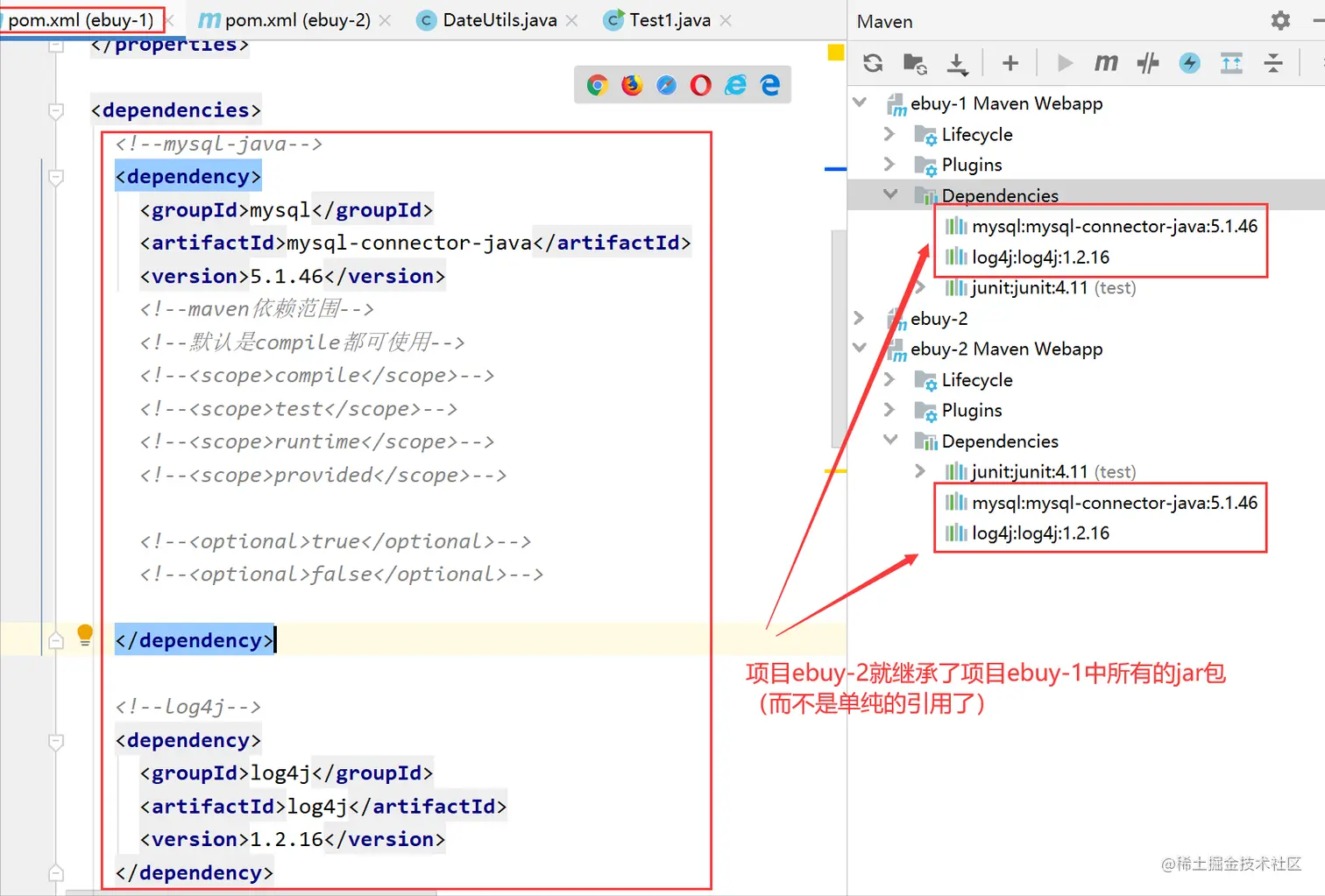Select log4j:log4j:1.2.16 under ebuy-1 Dependencies
1325x896 pixels.
coord(1040,257)
